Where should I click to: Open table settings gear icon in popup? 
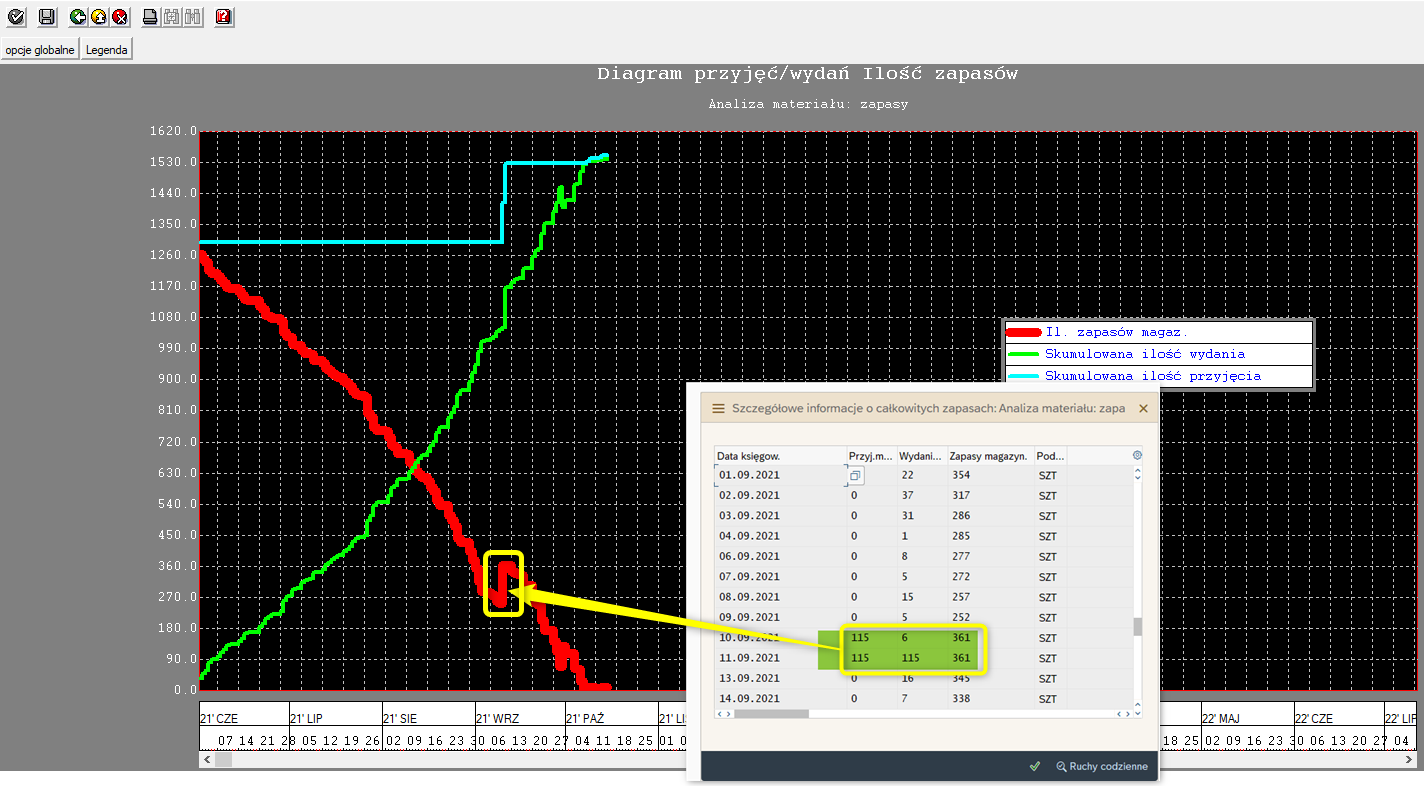pyautogui.click(x=1137, y=455)
